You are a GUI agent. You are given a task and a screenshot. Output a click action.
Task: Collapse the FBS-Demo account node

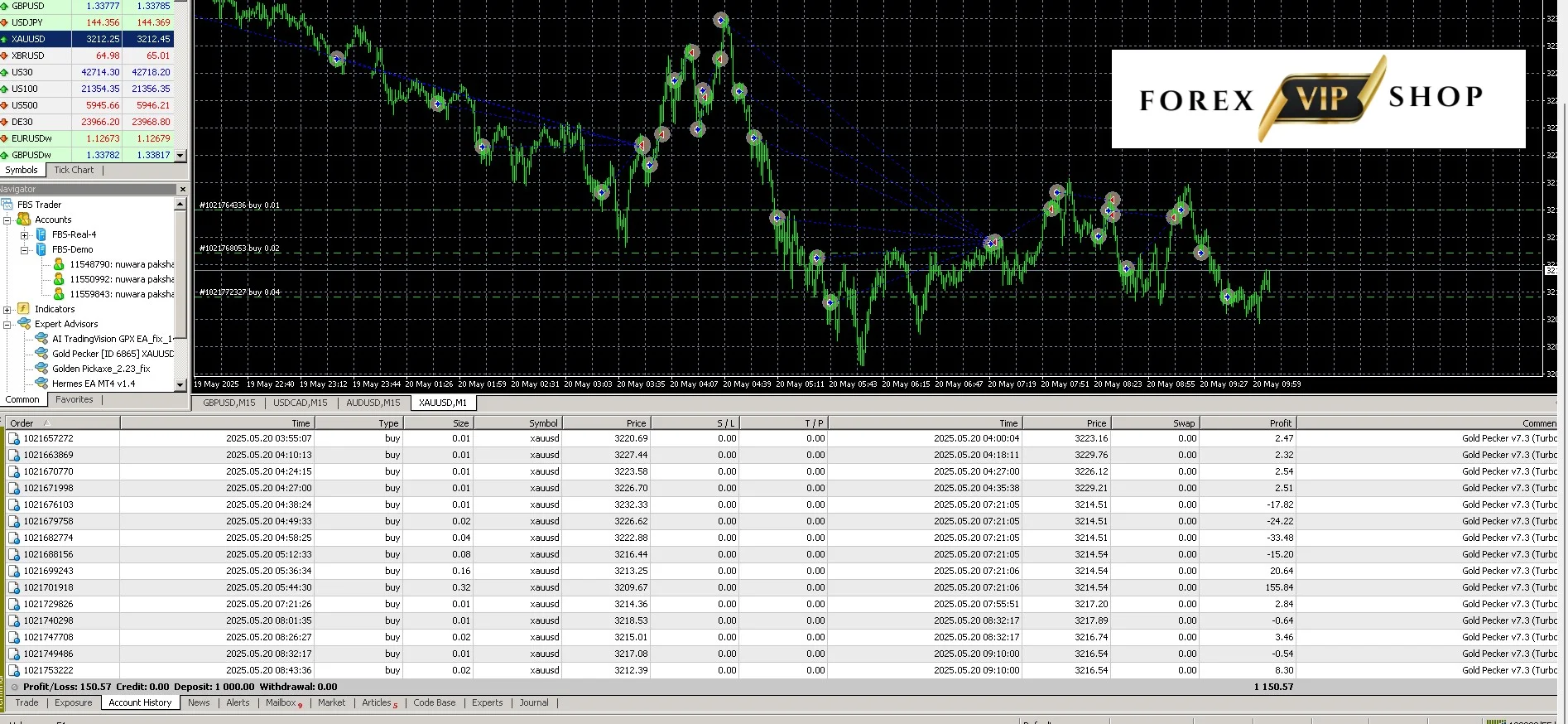(x=25, y=249)
